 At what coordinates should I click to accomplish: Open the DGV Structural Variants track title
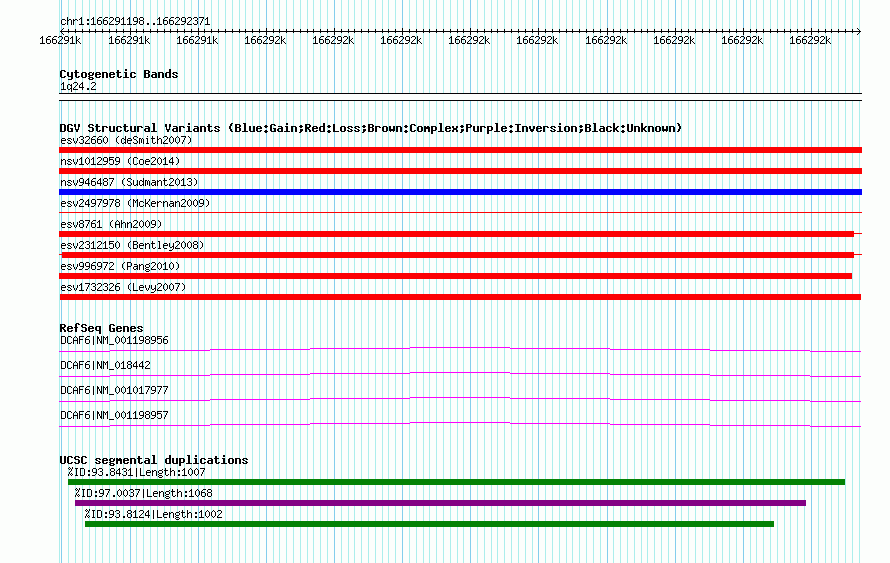point(370,128)
